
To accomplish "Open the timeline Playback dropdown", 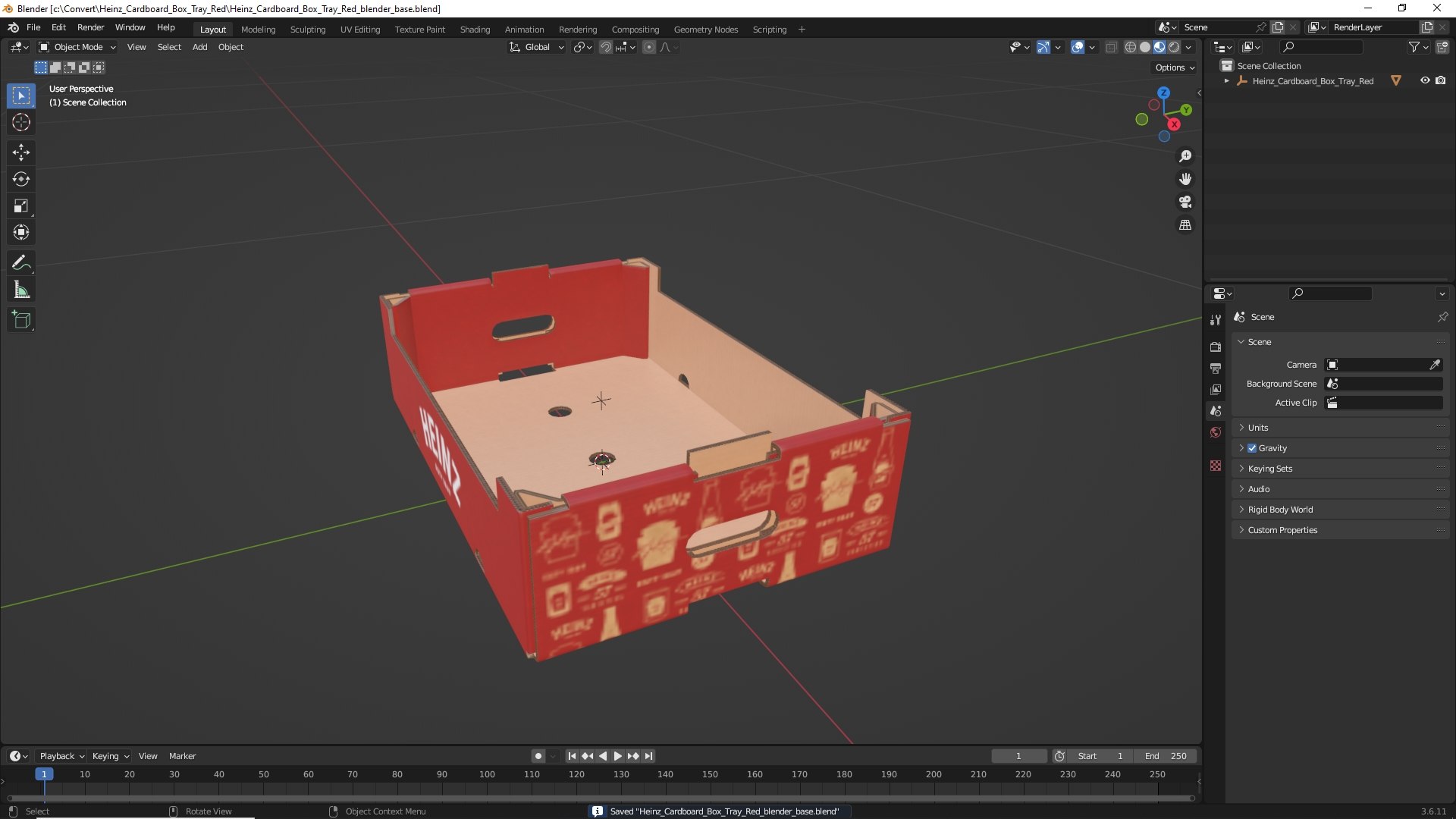I will point(61,756).
